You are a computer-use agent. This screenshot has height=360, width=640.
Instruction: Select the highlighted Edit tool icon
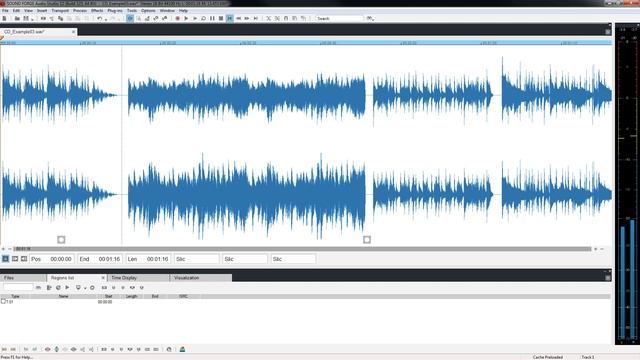130,18
